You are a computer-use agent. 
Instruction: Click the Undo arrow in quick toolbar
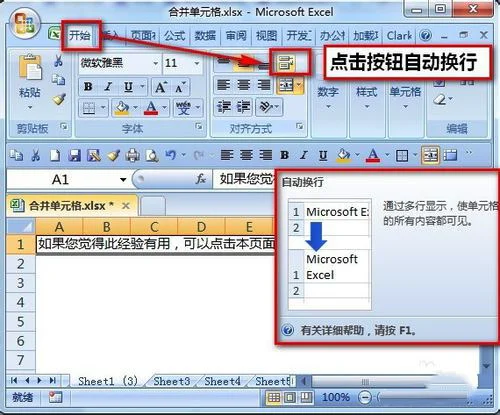(x=171, y=155)
